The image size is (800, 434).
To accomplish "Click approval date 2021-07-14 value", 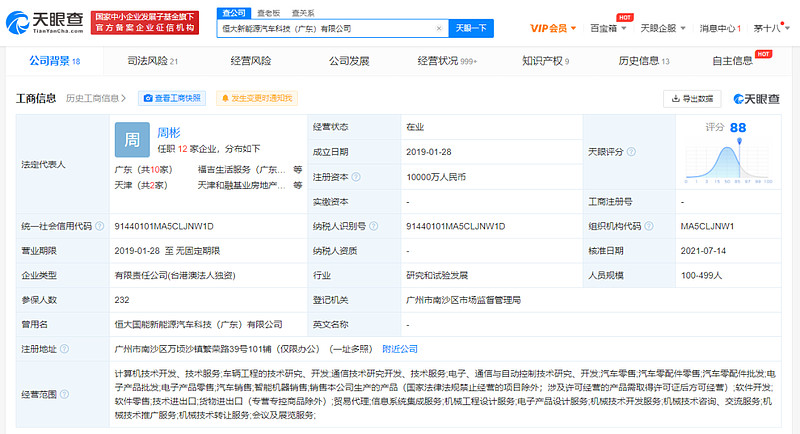I will point(703,251).
